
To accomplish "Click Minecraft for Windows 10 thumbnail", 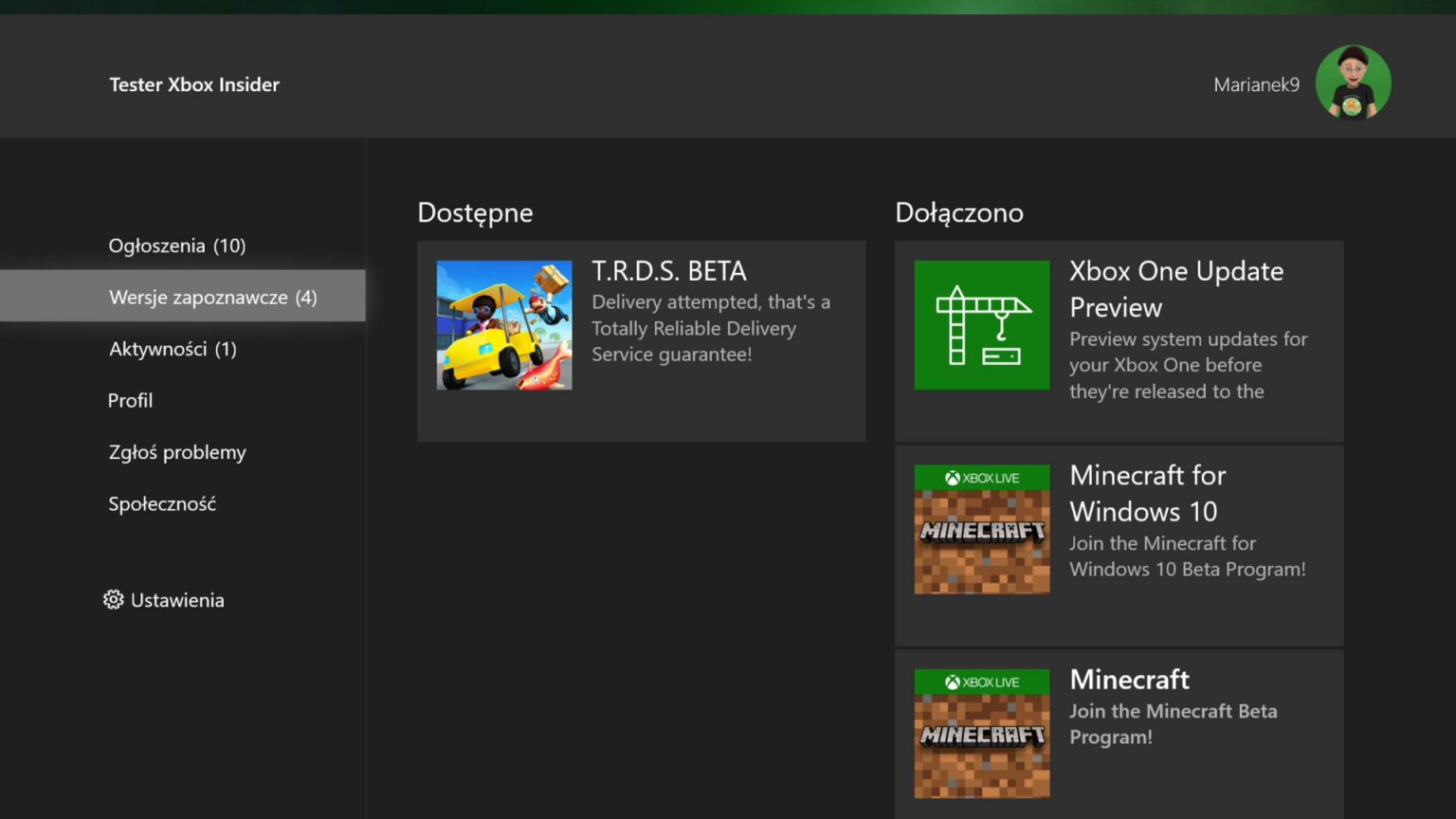I will pyautogui.click(x=982, y=530).
